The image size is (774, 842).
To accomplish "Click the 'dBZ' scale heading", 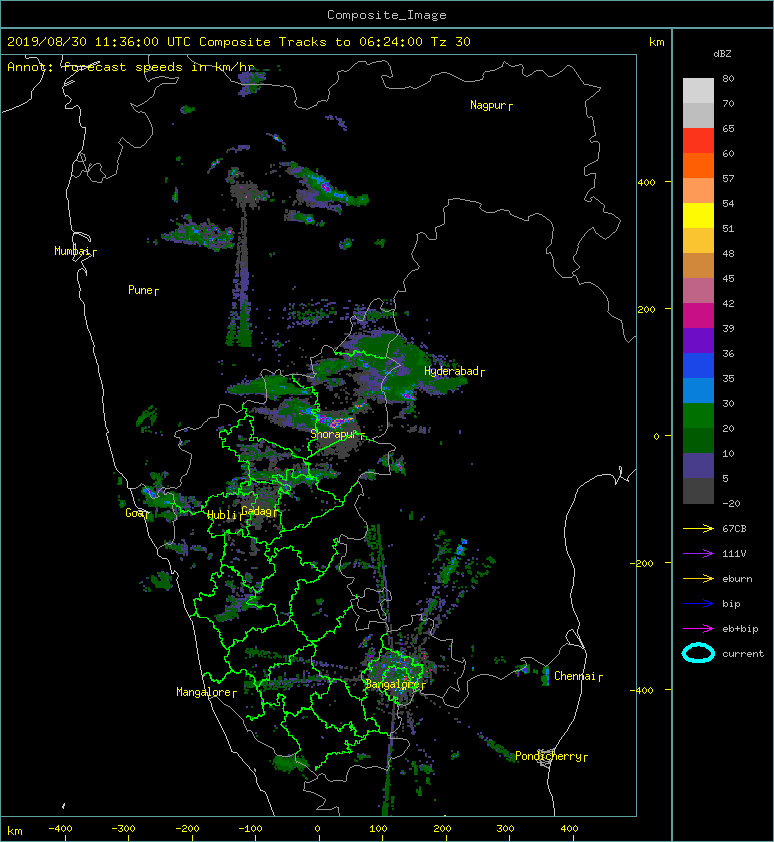I will pyautogui.click(x=722, y=54).
